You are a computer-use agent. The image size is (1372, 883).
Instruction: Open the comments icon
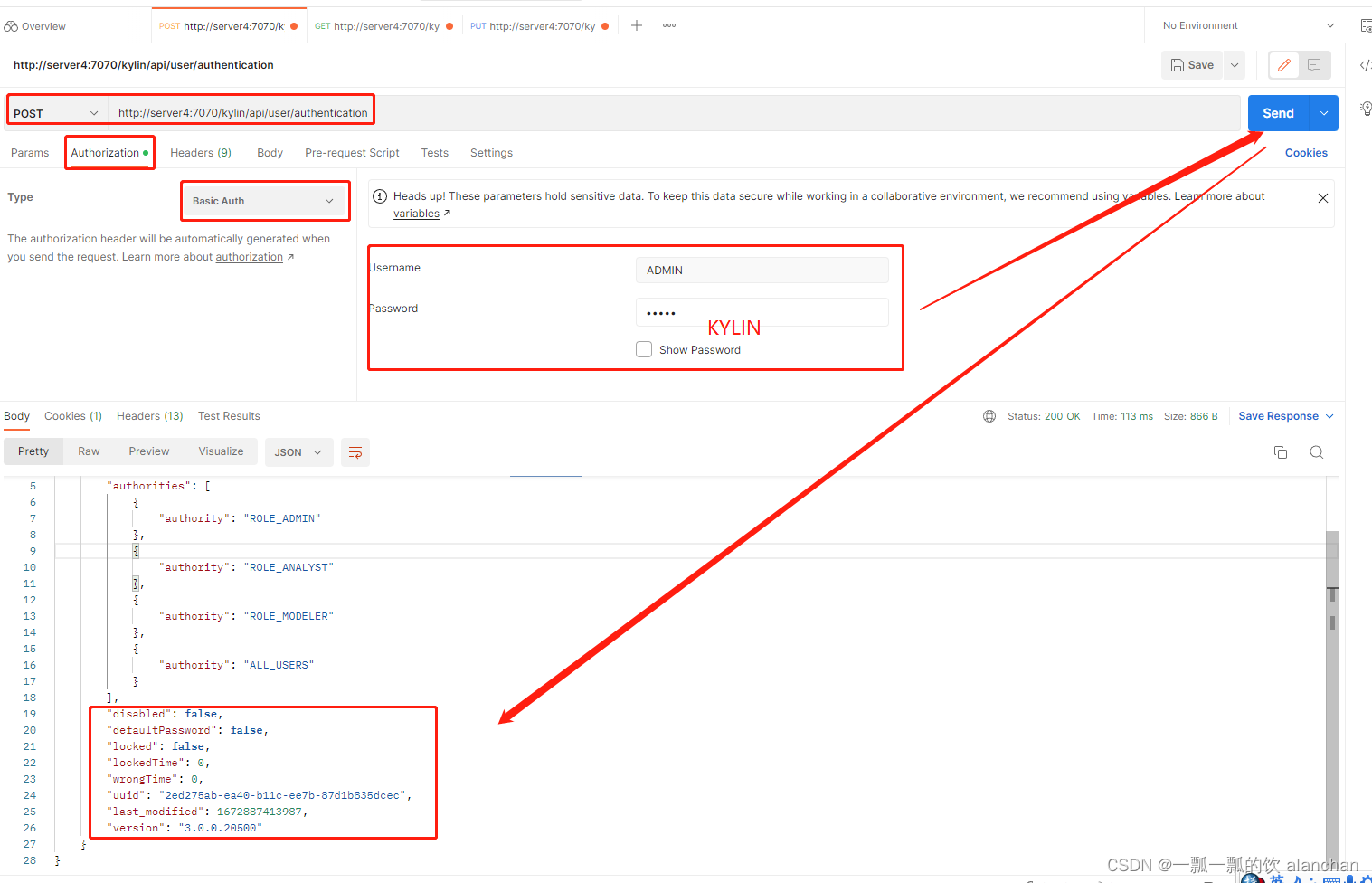1314,65
